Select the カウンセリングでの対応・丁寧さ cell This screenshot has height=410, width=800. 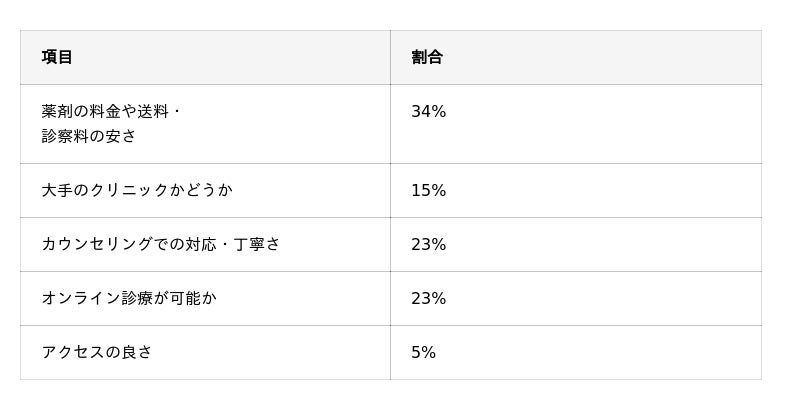click(x=161, y=244)
